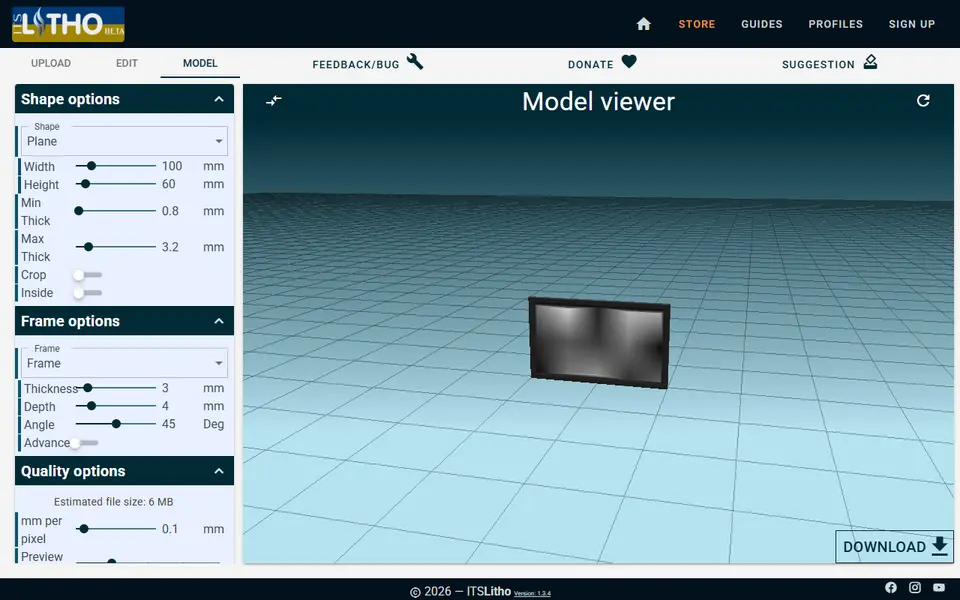Open the Store menu item
The image size is (960, 600).
pos(697,24)
